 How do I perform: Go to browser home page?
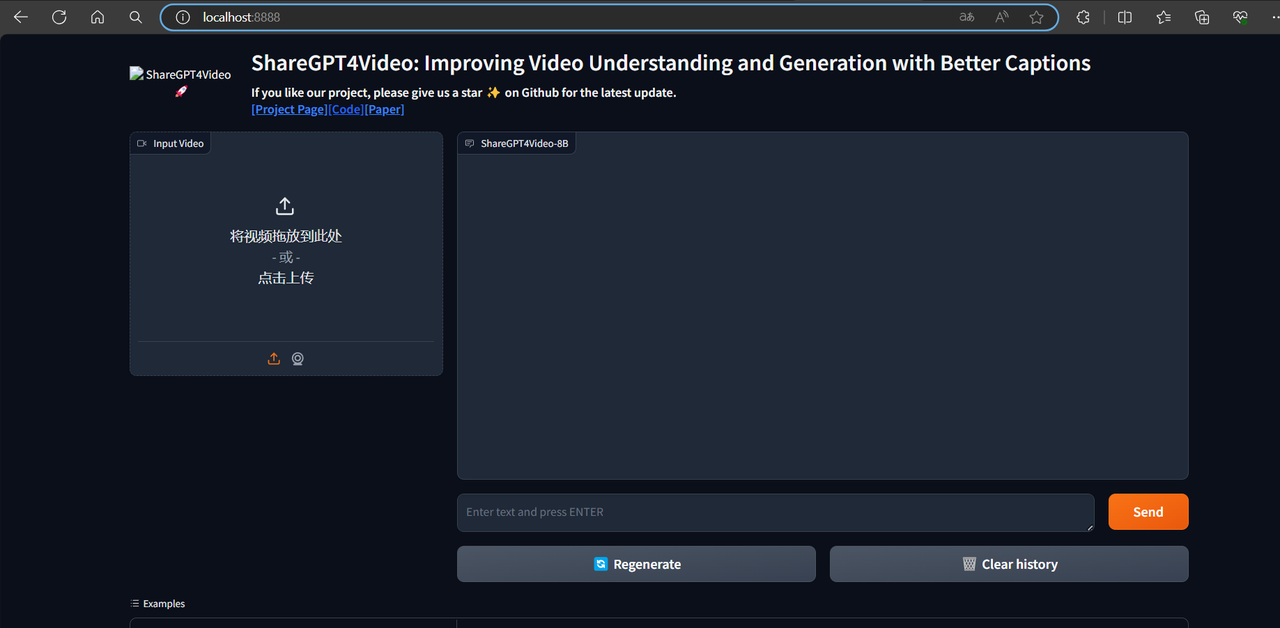pos(97,17)
